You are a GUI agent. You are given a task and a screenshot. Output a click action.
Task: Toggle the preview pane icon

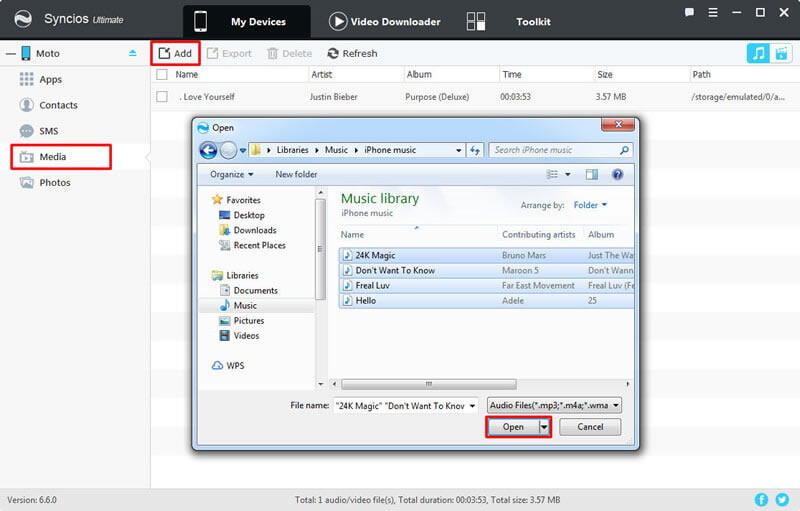click(x=591, y=174)
